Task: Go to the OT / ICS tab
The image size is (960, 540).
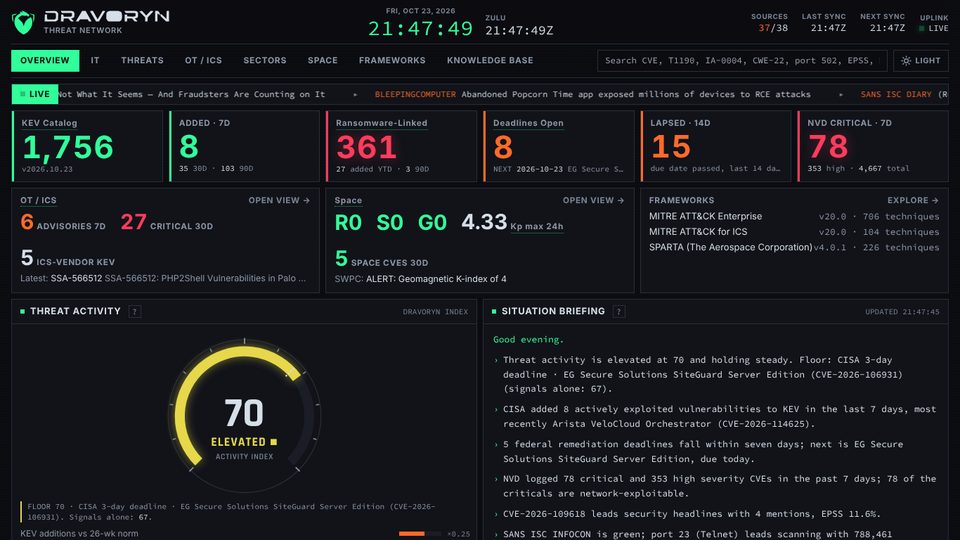Action: click(x=203, y=61)
